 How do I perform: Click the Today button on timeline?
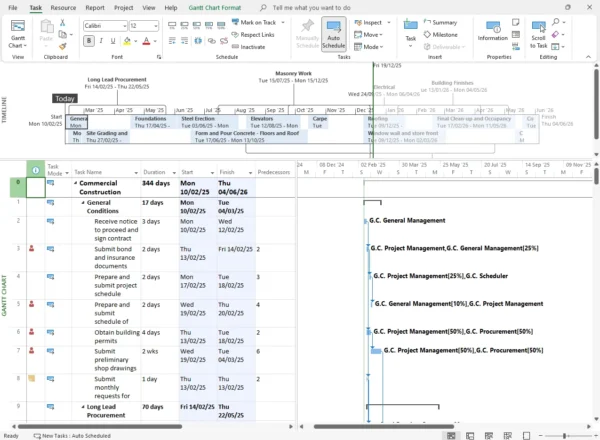pos(65,99)
